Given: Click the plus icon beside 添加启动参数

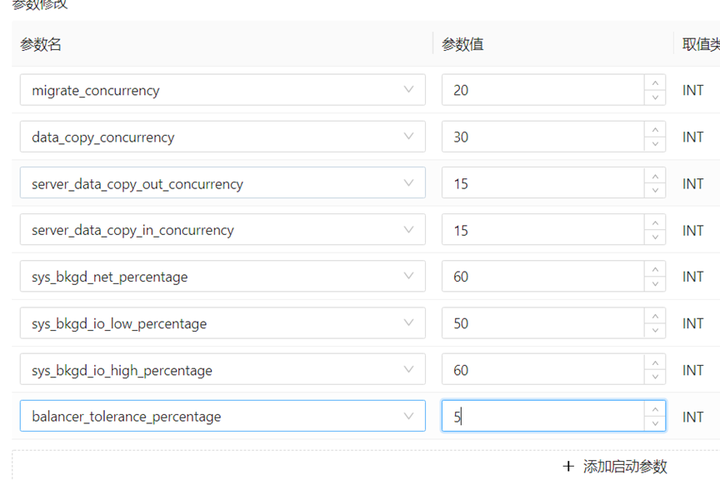Looking at the screenshot, I should pos(568,466).
